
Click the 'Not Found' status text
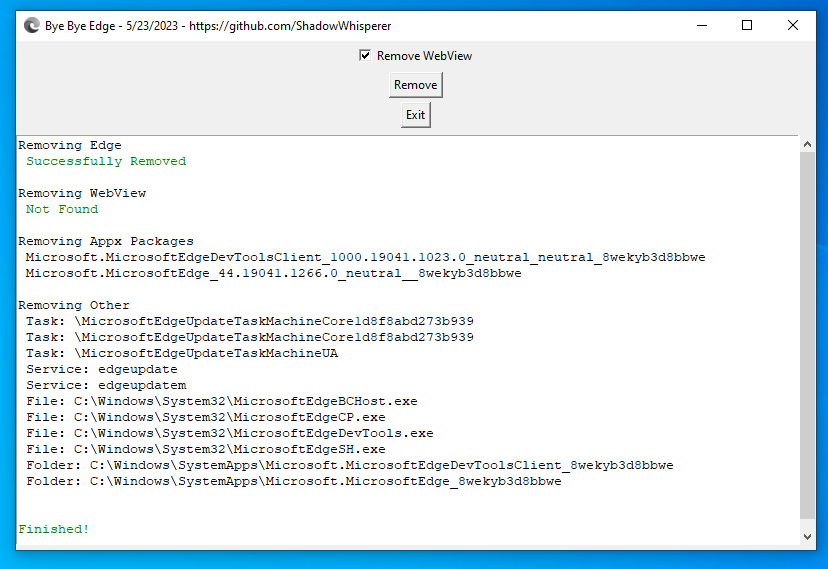tap(62, 209)
